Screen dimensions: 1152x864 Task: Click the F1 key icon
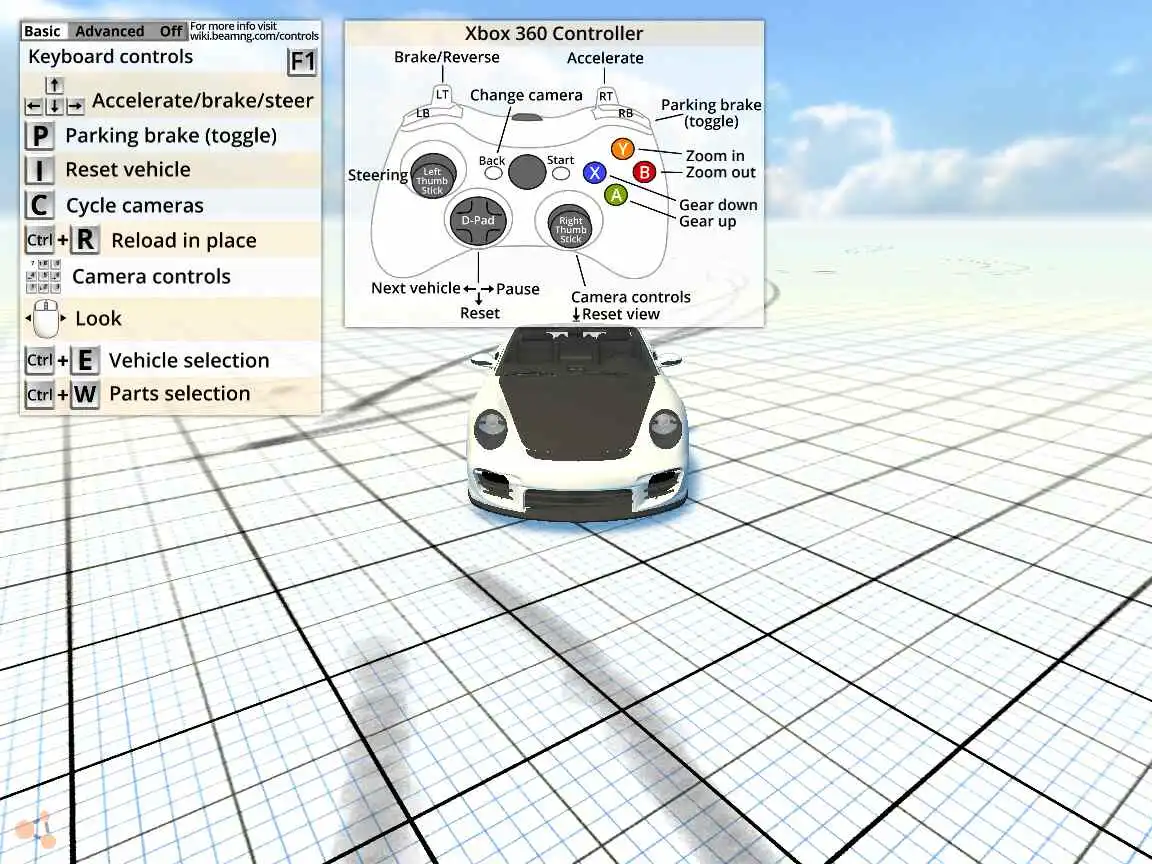[x=302, y=62]
